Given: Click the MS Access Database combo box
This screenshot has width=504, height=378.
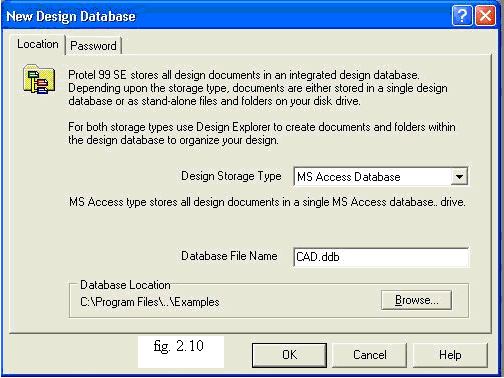Looking at the screenshot, I should 381,177.
